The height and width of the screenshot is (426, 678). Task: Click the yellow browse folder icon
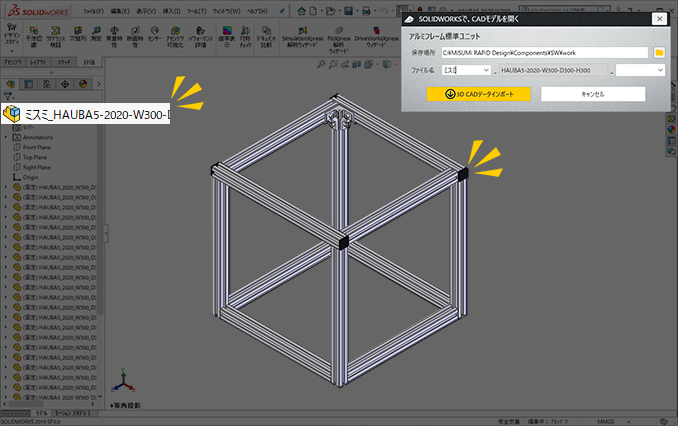tap(659, 52)
